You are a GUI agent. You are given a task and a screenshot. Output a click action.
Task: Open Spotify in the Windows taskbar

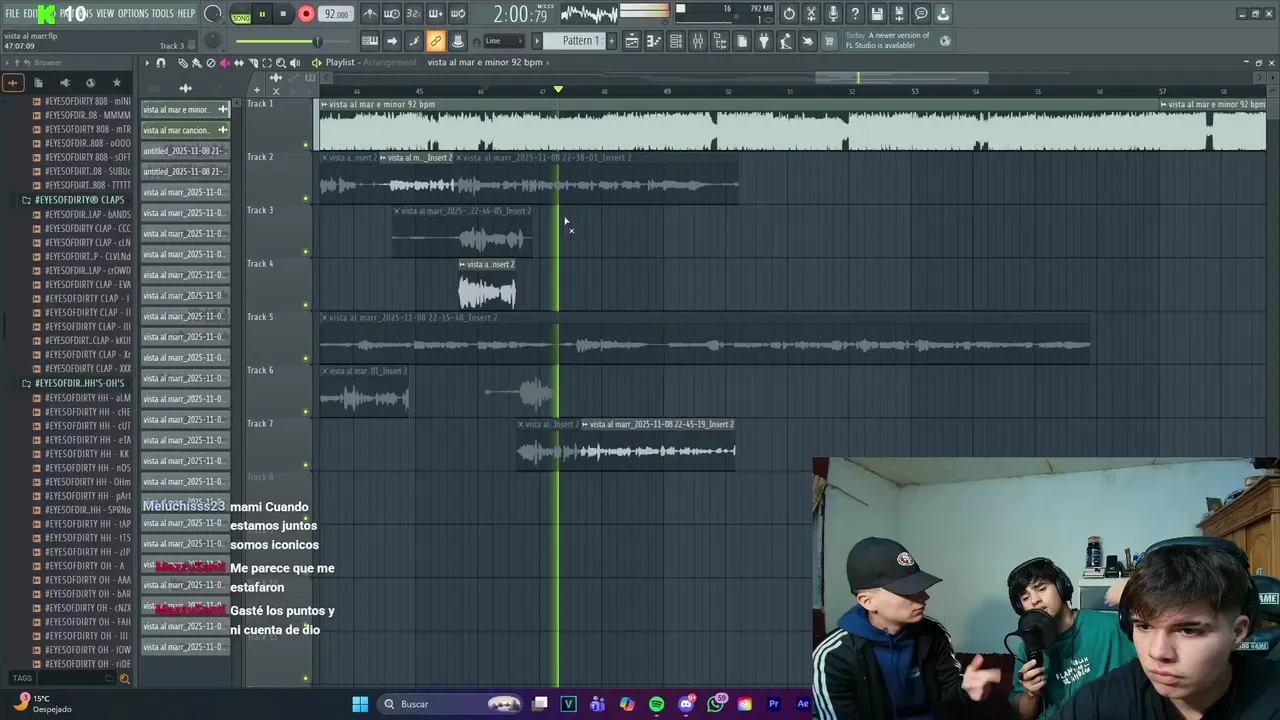point(656,704)
